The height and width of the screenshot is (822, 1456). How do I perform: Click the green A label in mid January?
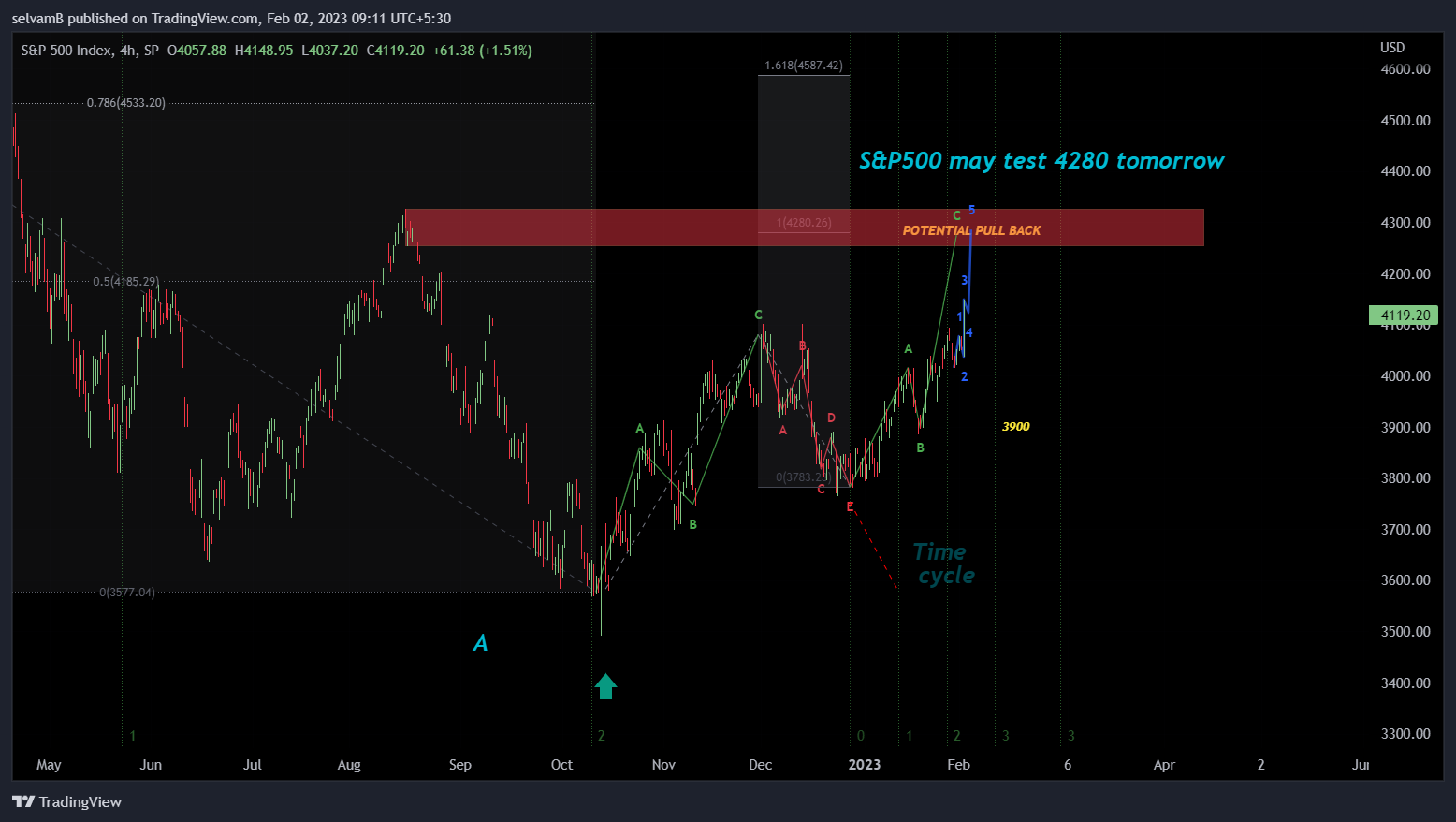[908, 349]
